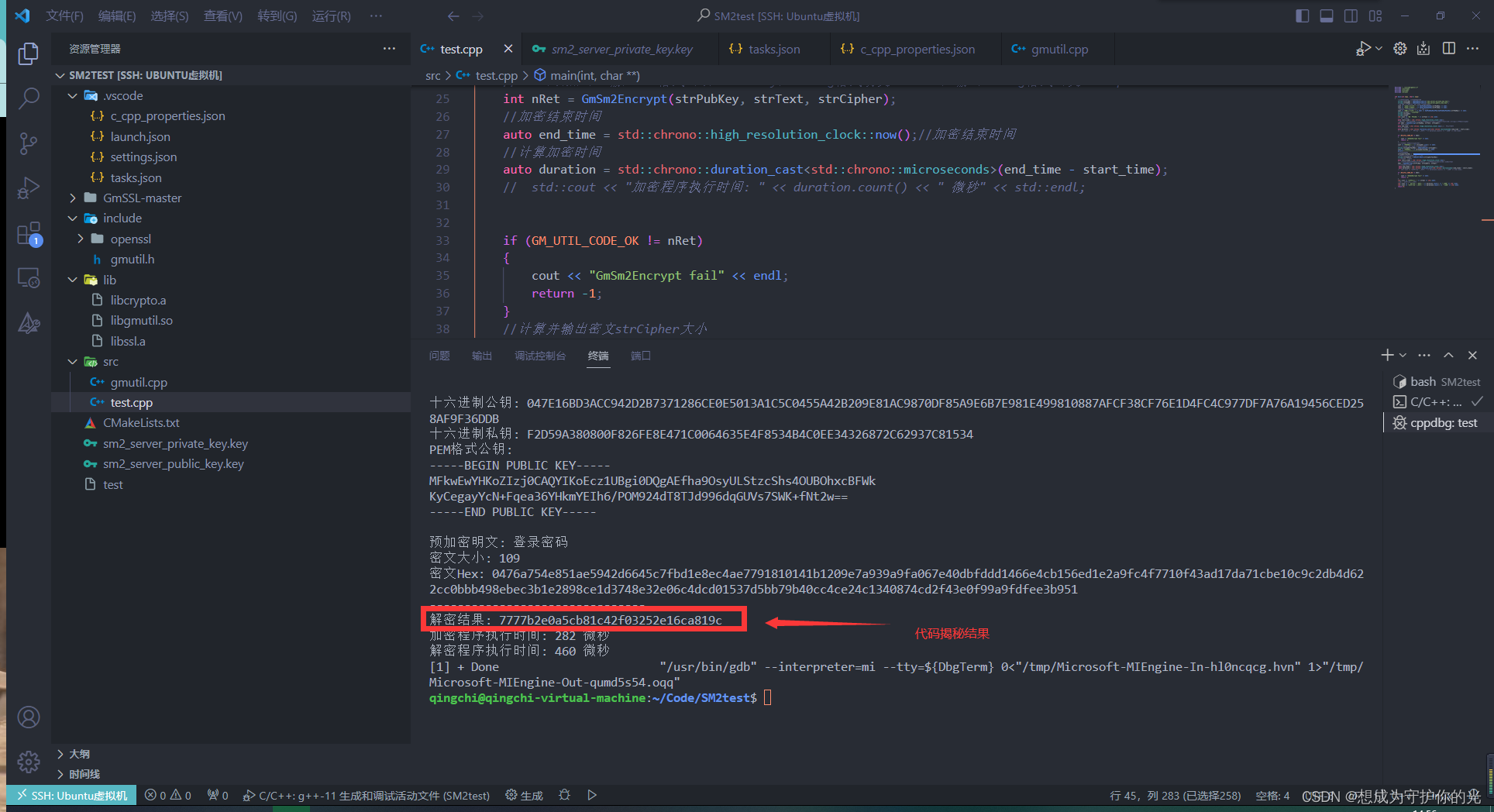This screenshot has height=812, width=1494.
Task: Click the code minimap overview
Action: click(x=1437, y=138)
